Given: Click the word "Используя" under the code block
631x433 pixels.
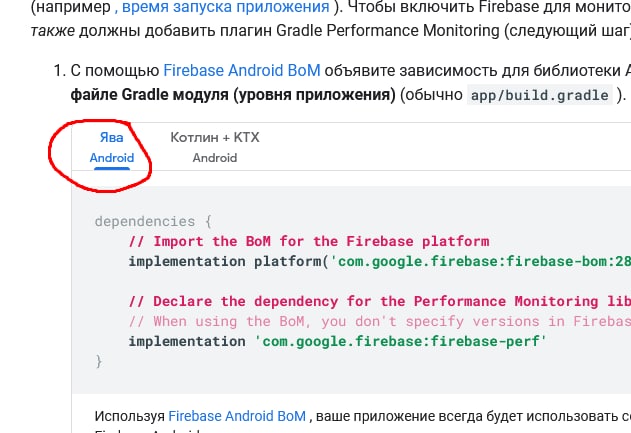Looking at the screenshot, I should pyautogui.click(x=129, y=415).
